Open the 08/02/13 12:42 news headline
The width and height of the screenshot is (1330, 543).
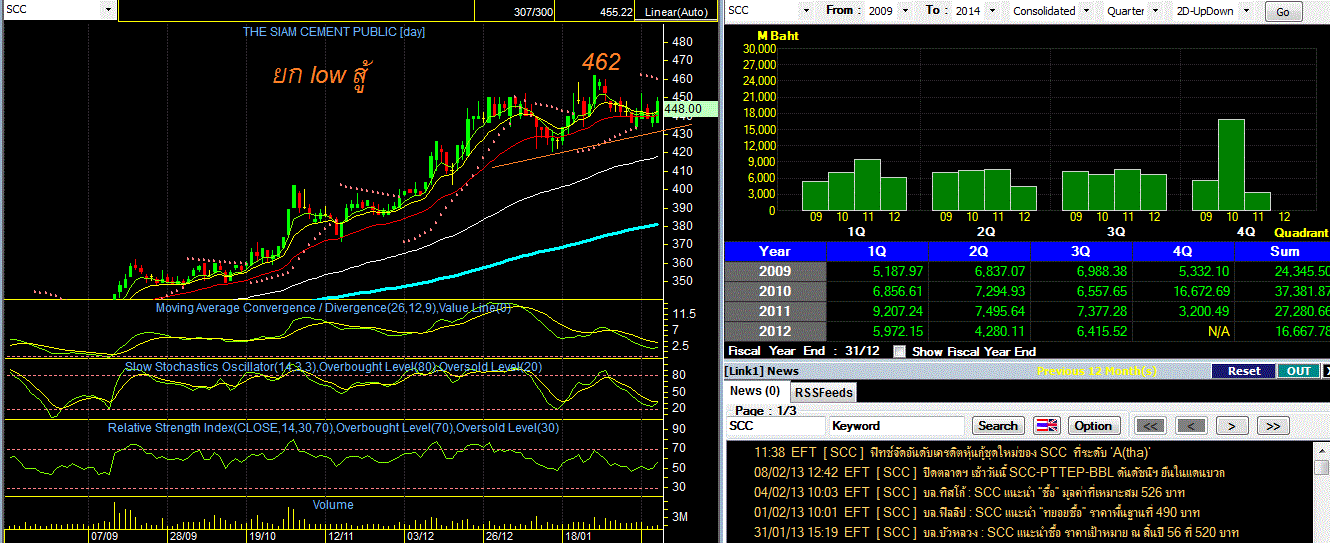click(990, 472)
